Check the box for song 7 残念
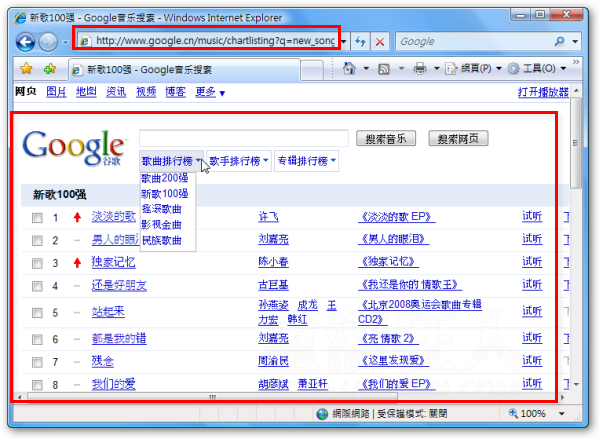The width and height of the screenshot is (600, 439). [37, 362]
